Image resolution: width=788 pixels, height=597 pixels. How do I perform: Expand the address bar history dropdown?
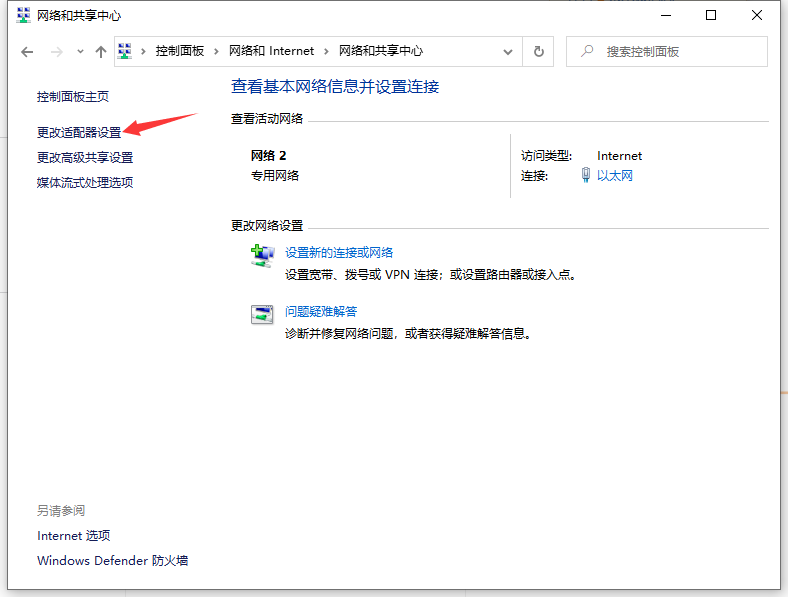(509, 51)
